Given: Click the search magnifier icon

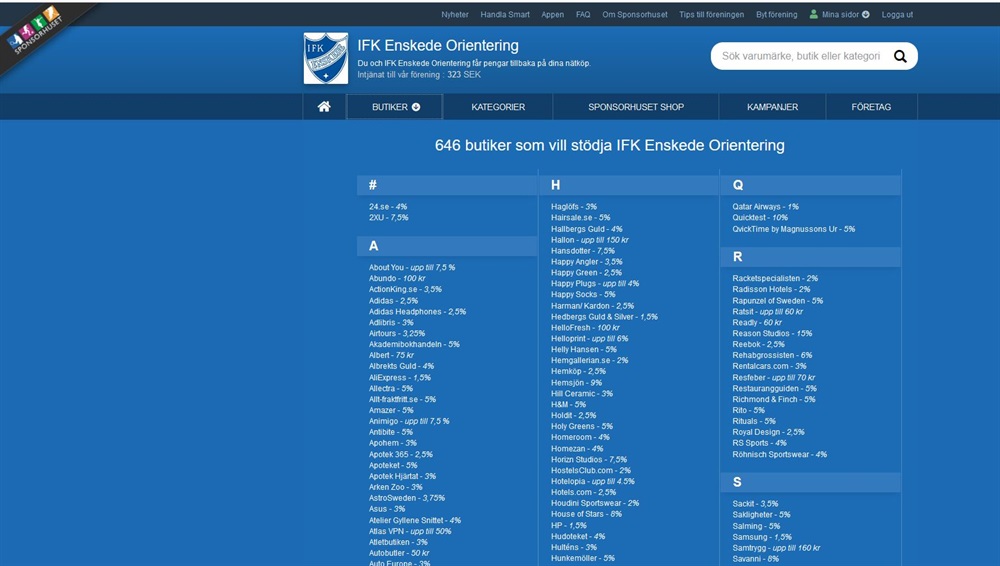Looking at the screenshot, I should (x=900, y=56).
